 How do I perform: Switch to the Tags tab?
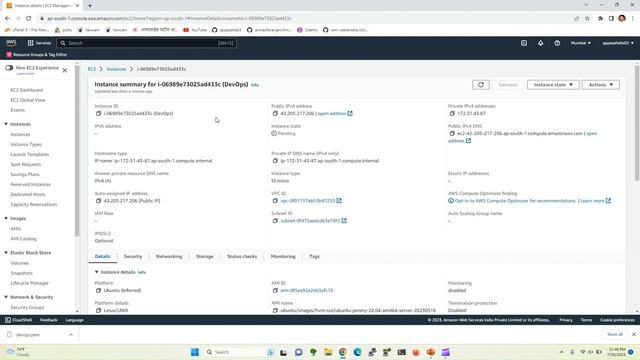(x=314, y=256)
